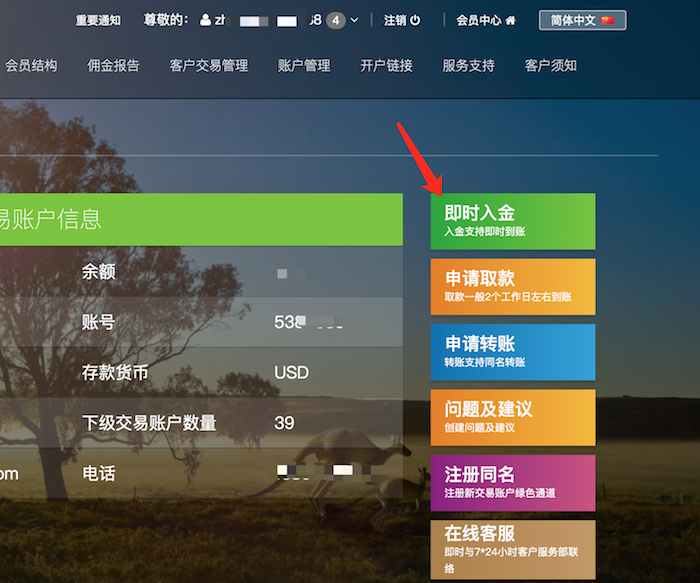Screen dimensions: 700x583
Task: Click the green 即时入金 deposit button
Action: point(513,221)
